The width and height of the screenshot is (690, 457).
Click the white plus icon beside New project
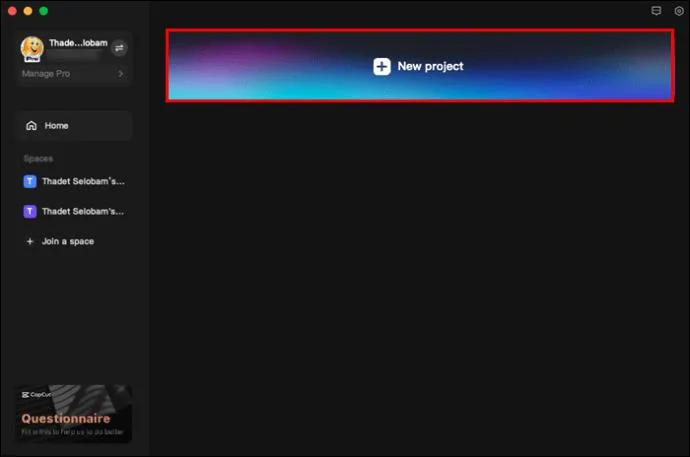[x=382, y=66]
